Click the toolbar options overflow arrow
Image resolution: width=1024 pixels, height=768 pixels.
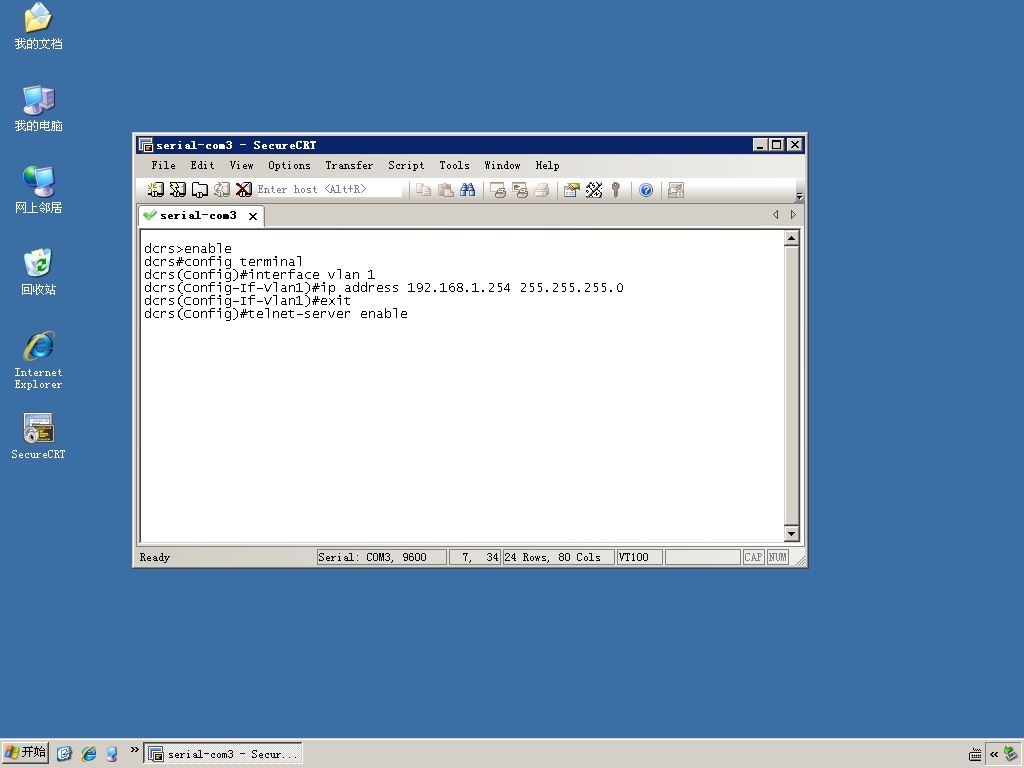pyautogui.click(x=799, y=196)
